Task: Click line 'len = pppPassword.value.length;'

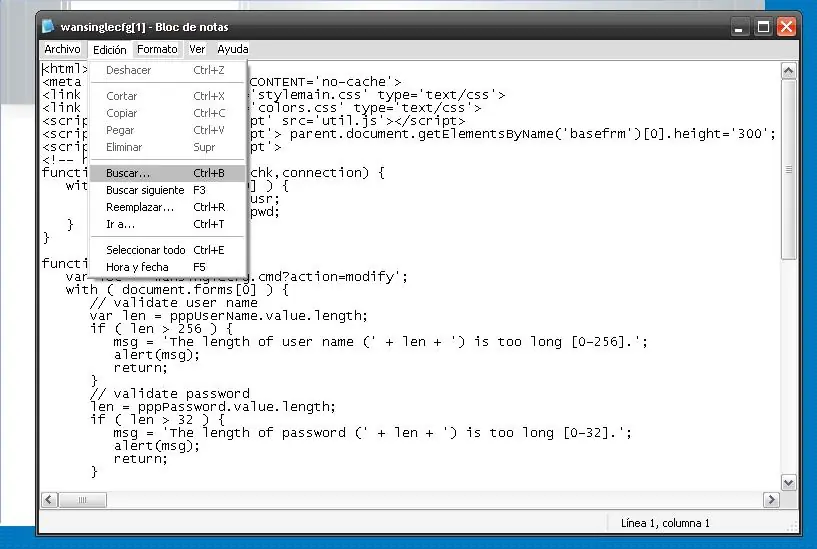Action: [x=213, y=406]
